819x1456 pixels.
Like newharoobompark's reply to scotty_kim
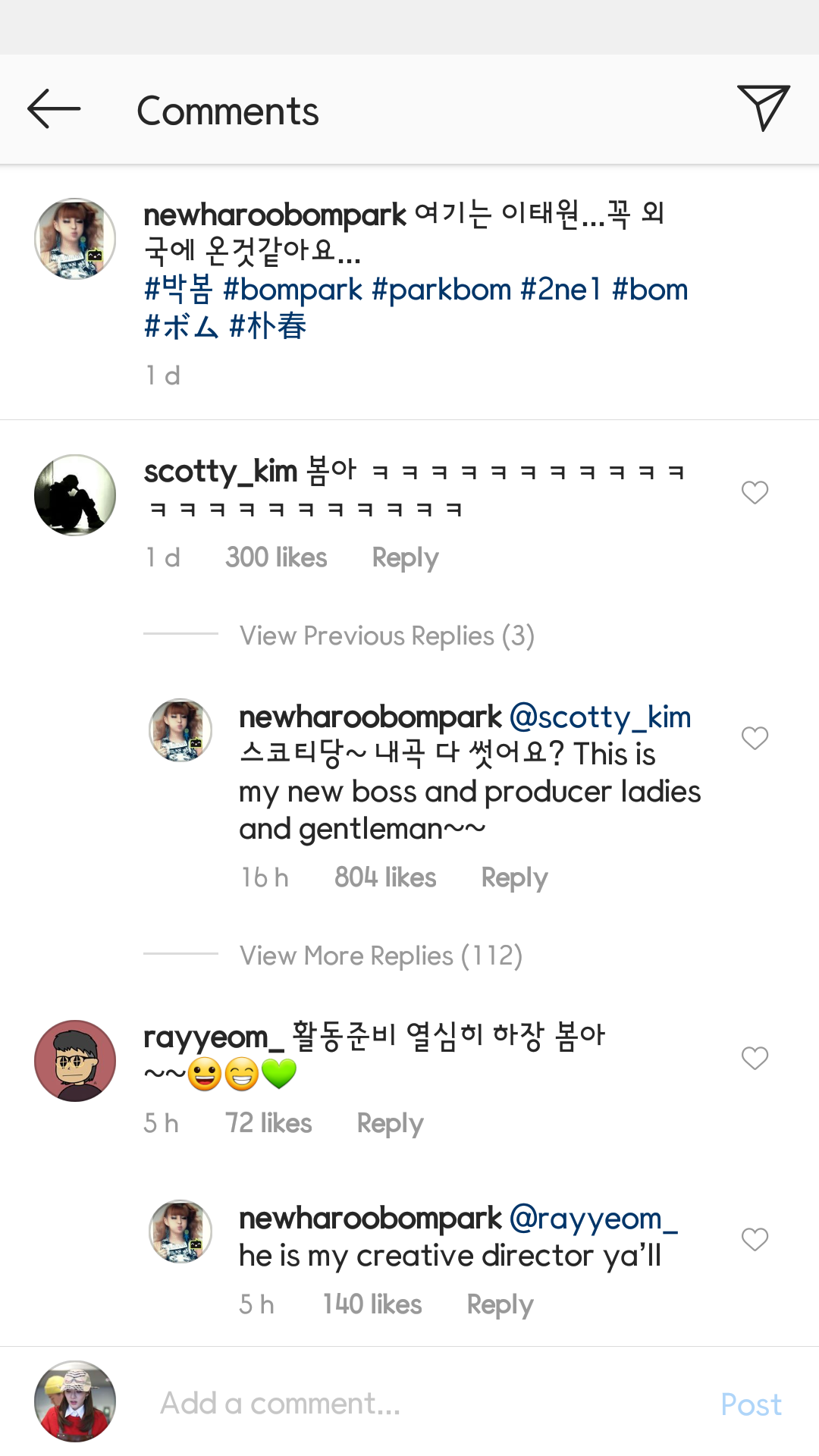click(x=755, y=738)
